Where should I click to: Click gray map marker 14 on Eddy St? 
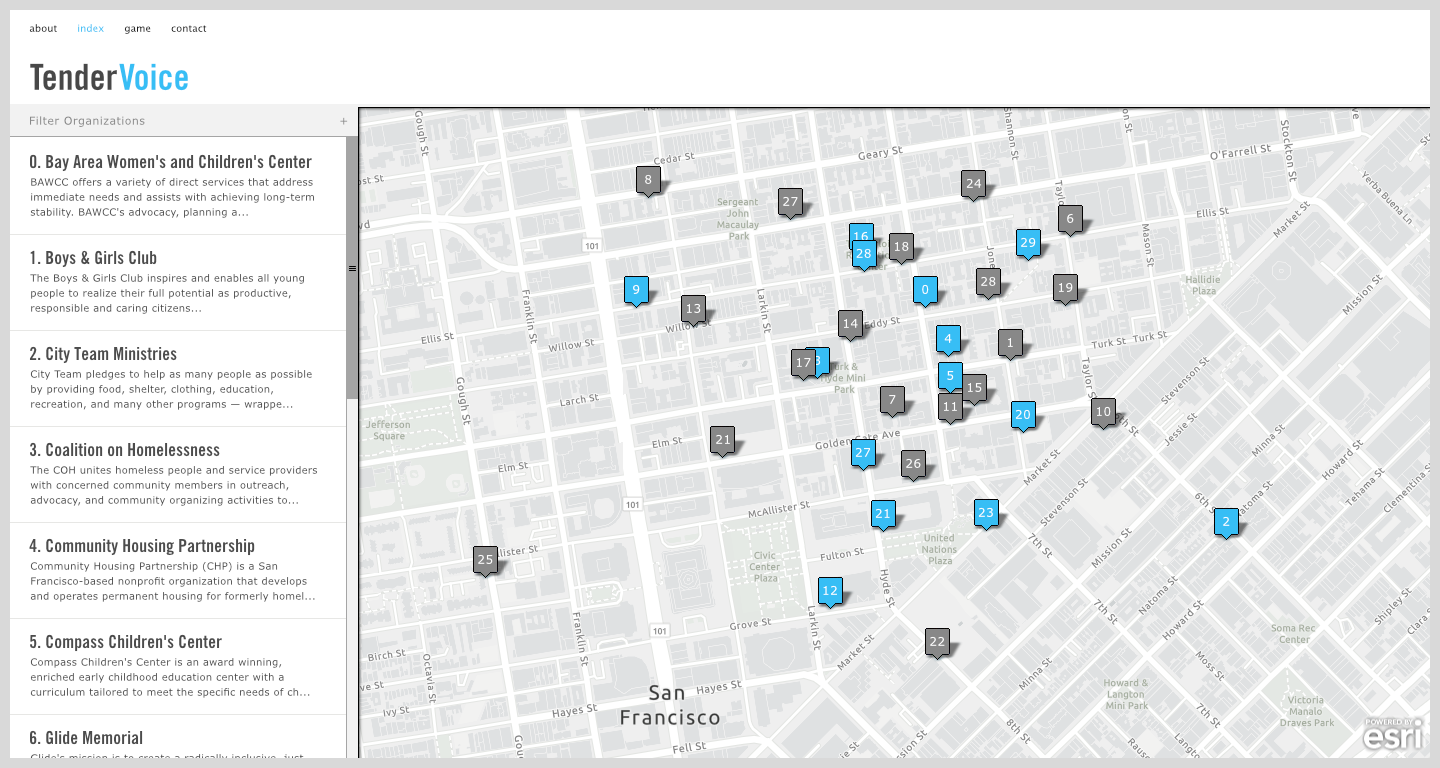point(850,324)
